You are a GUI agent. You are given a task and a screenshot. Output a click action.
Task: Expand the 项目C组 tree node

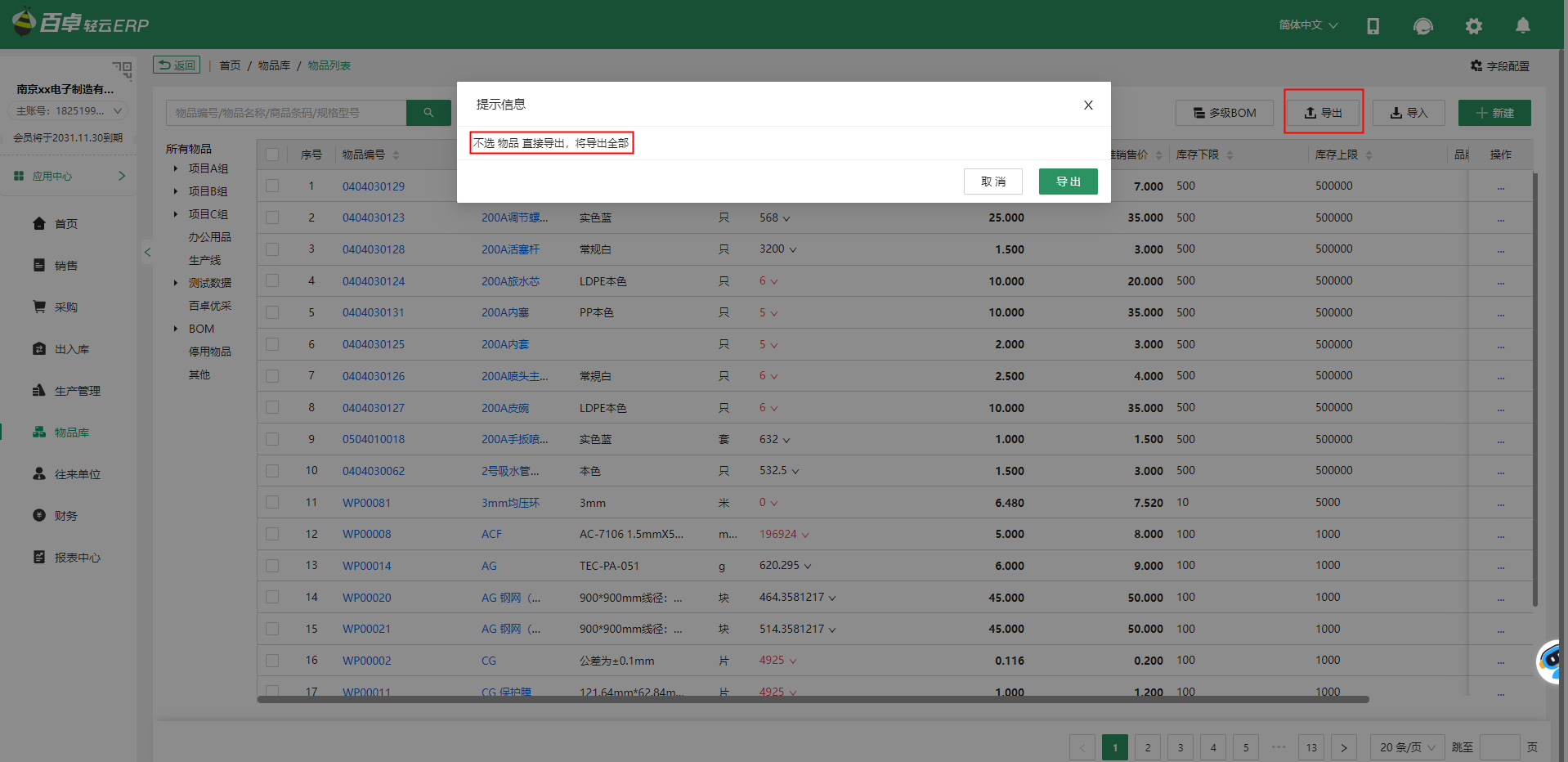(x=175, y=214)
